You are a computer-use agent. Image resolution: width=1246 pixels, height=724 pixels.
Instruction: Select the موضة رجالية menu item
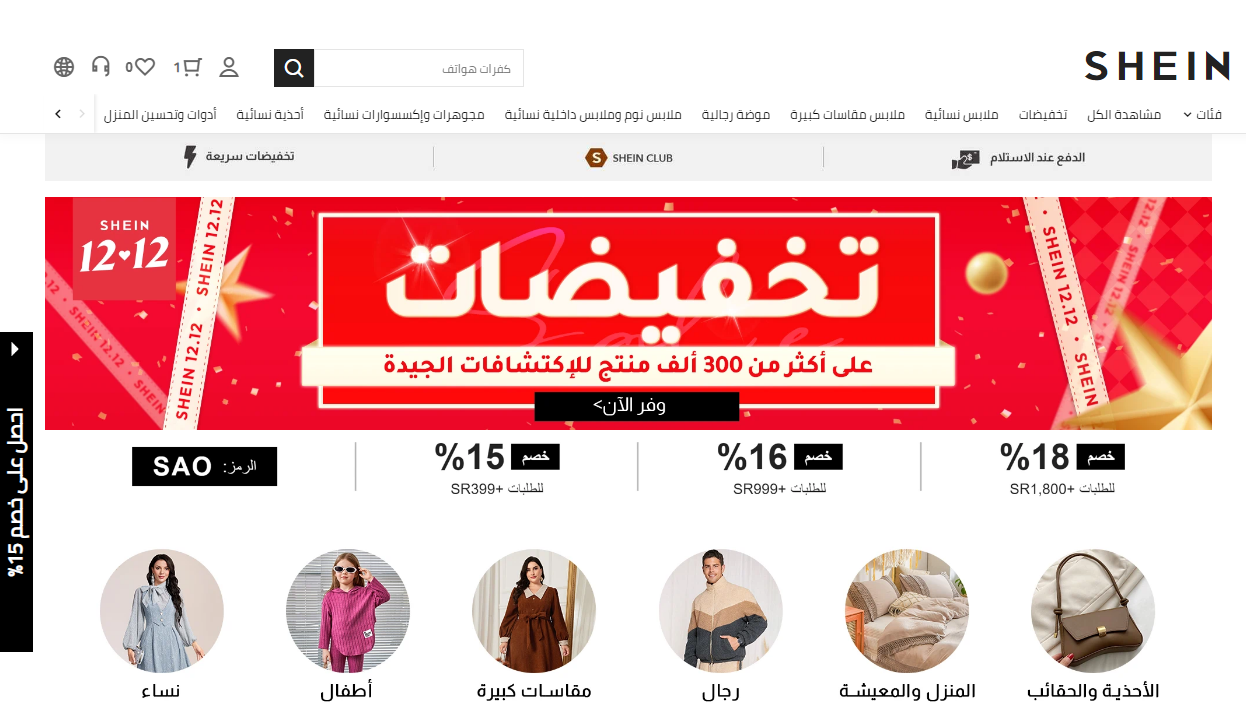pos(736,115)
